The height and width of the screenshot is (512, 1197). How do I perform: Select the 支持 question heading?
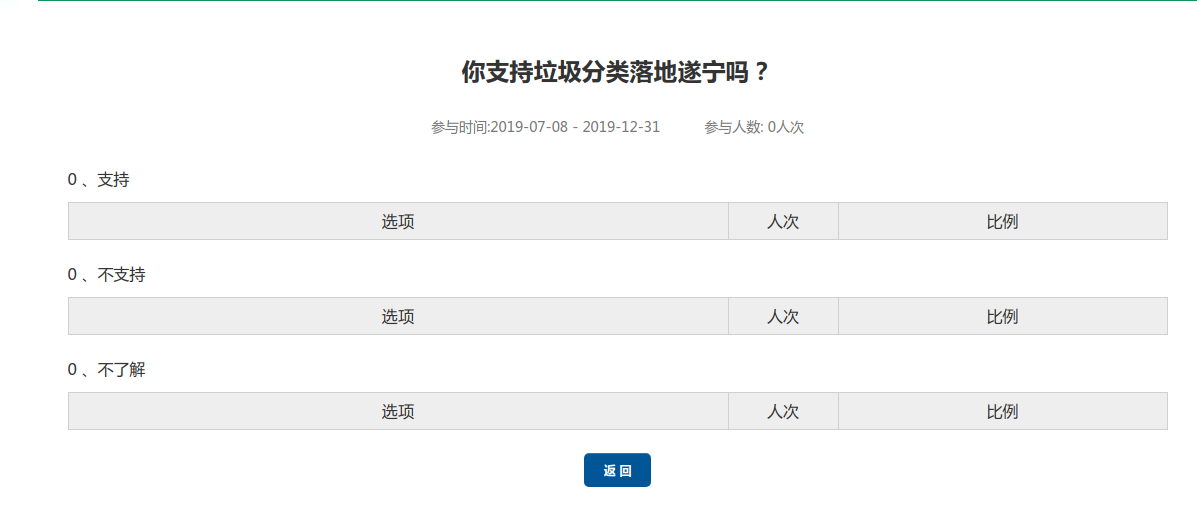[113, 180]
